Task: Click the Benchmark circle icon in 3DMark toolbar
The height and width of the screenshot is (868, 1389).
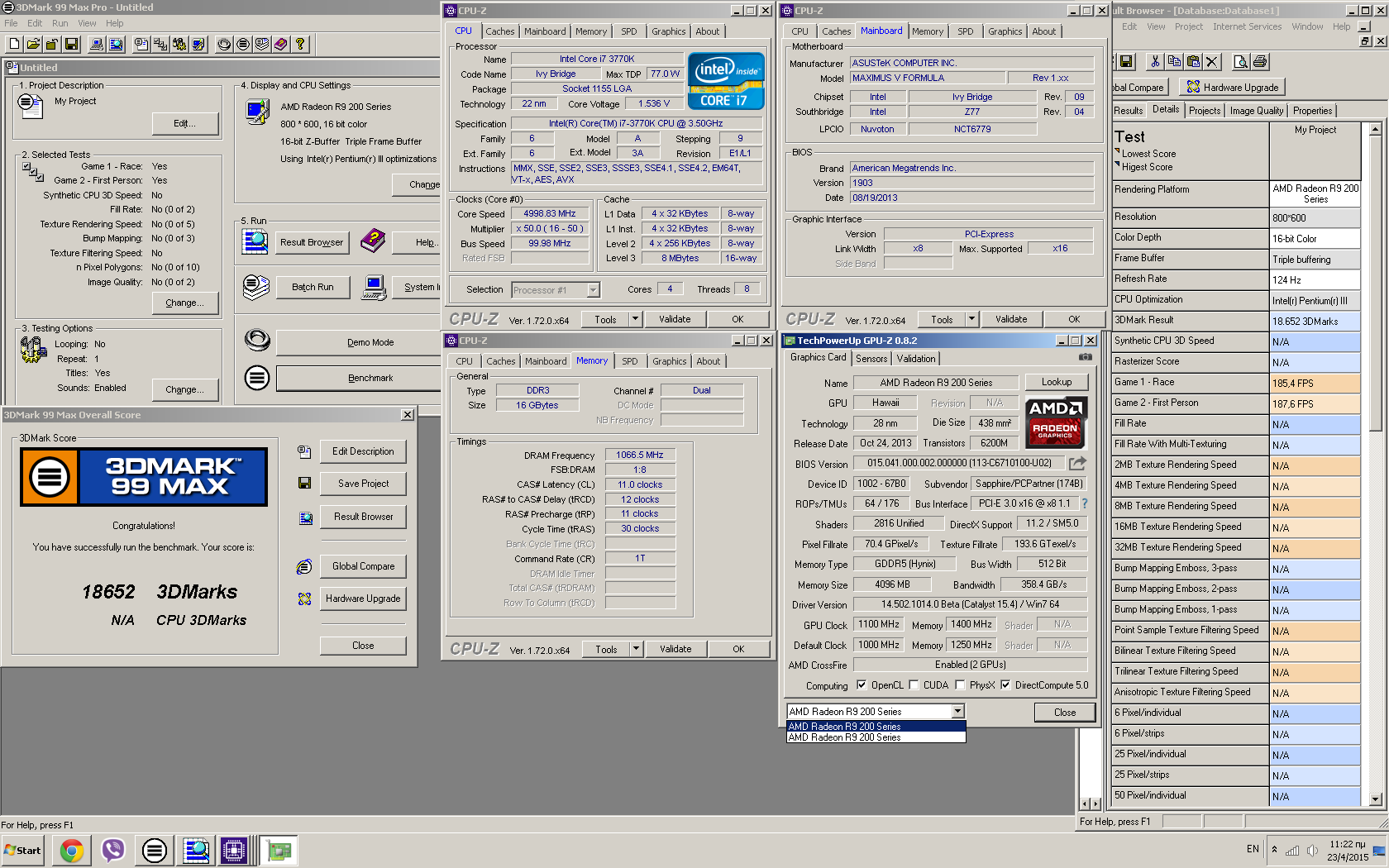Action: [x=243, y=44]
